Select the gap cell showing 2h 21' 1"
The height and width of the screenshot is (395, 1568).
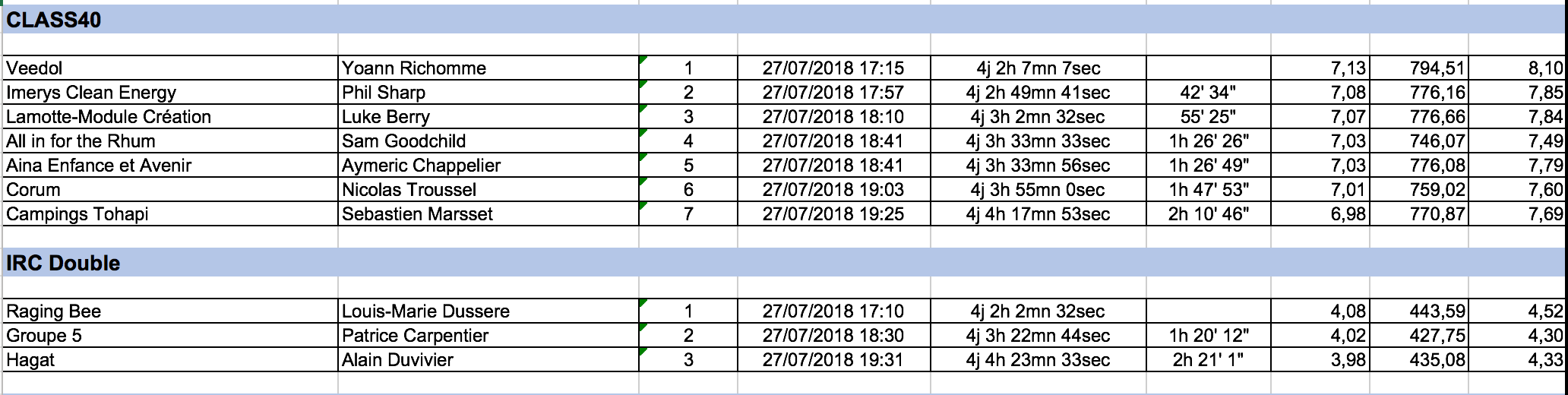[x=1208, y=360]
